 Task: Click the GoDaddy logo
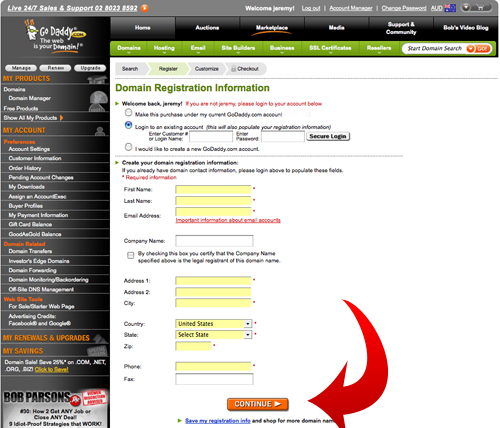point(55,37)
